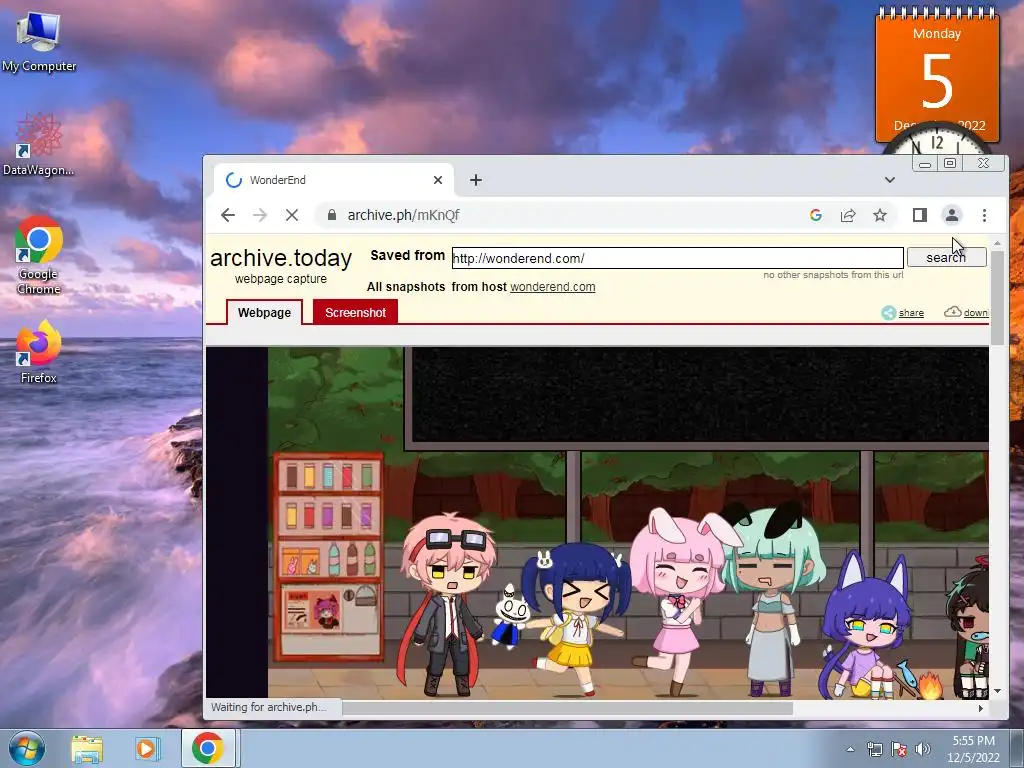Close the WonderEnd tab
This screenshot has height=768, width=1024.
(x=438, y=180)
